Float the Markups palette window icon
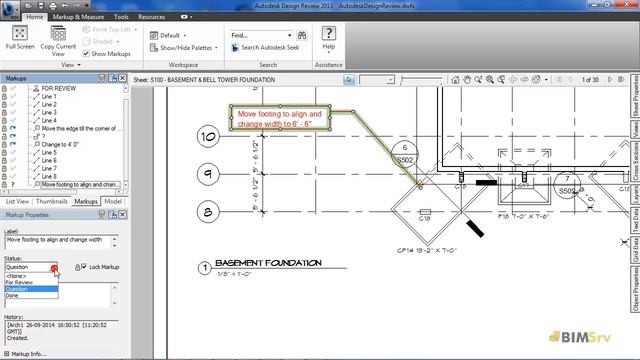This screenshot has height=360, width=640. coord(113,78)
